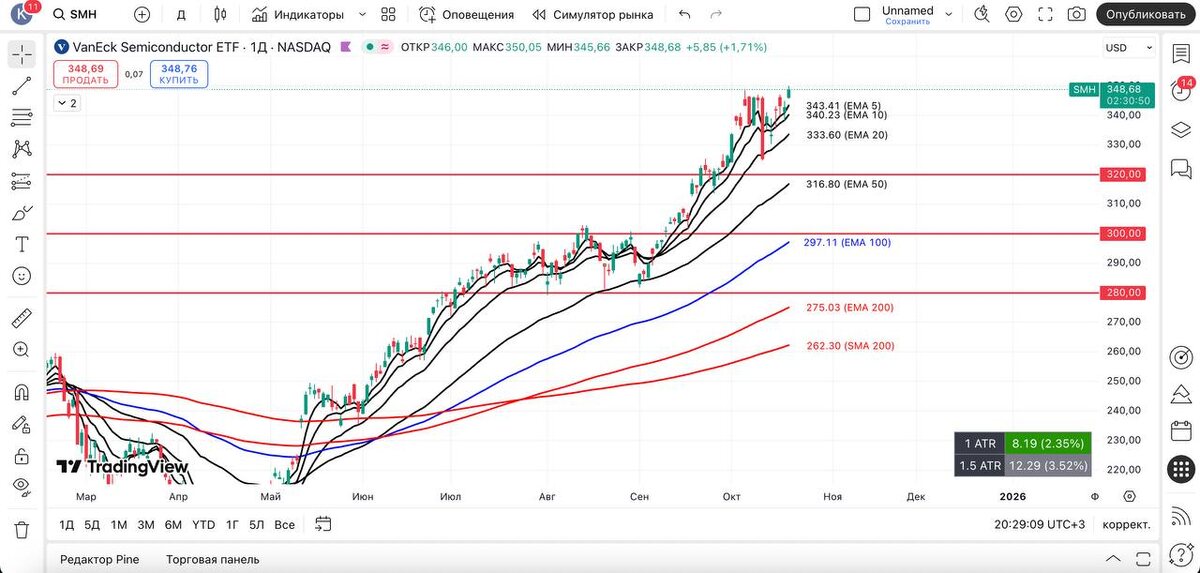Image resolution: width=1200 pixels, height=573 pixels.
Task: Switch chart to fullscreen mode
Action: 1045,15
